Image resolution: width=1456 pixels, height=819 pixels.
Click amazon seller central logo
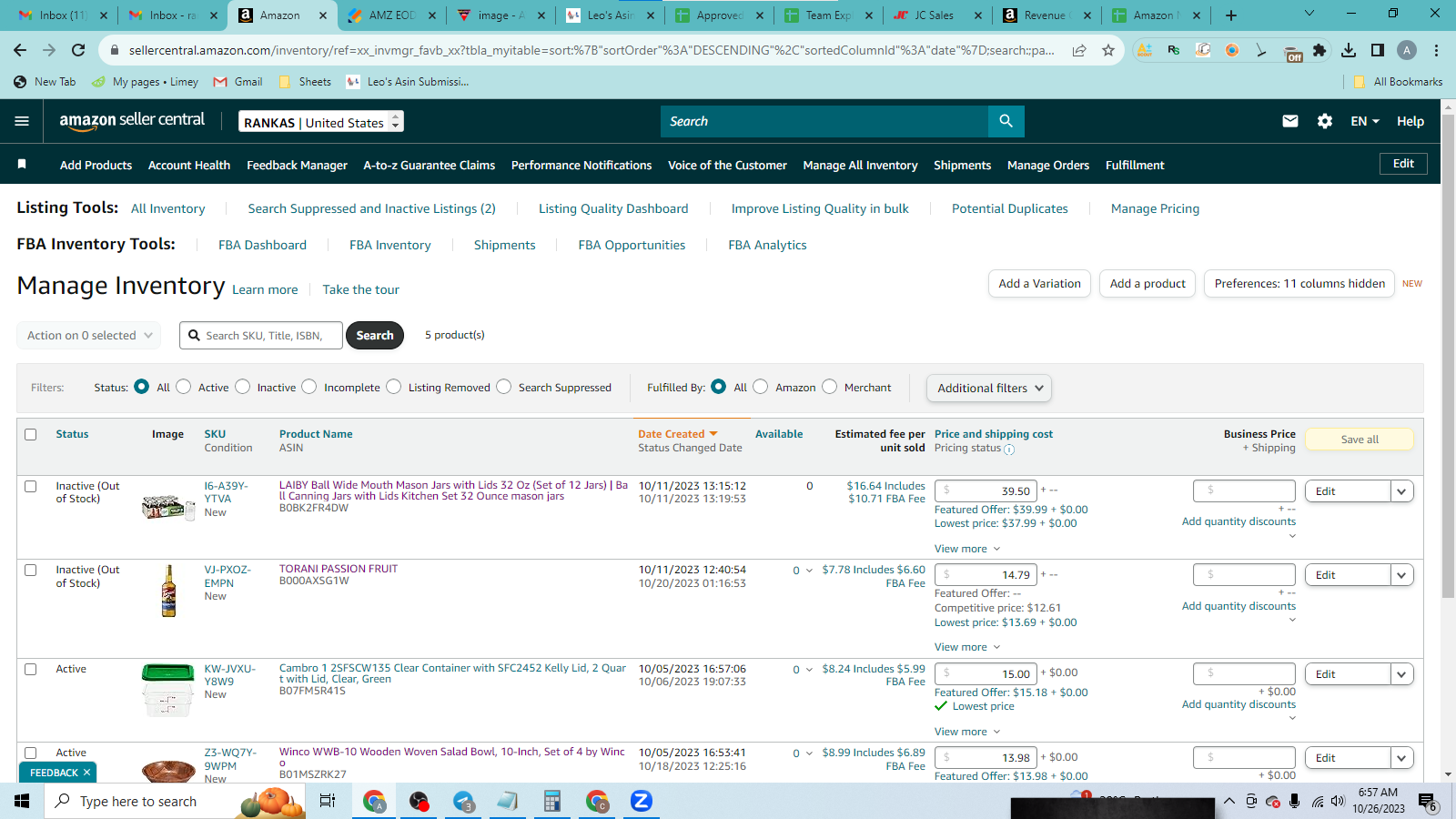pos(132,121)
